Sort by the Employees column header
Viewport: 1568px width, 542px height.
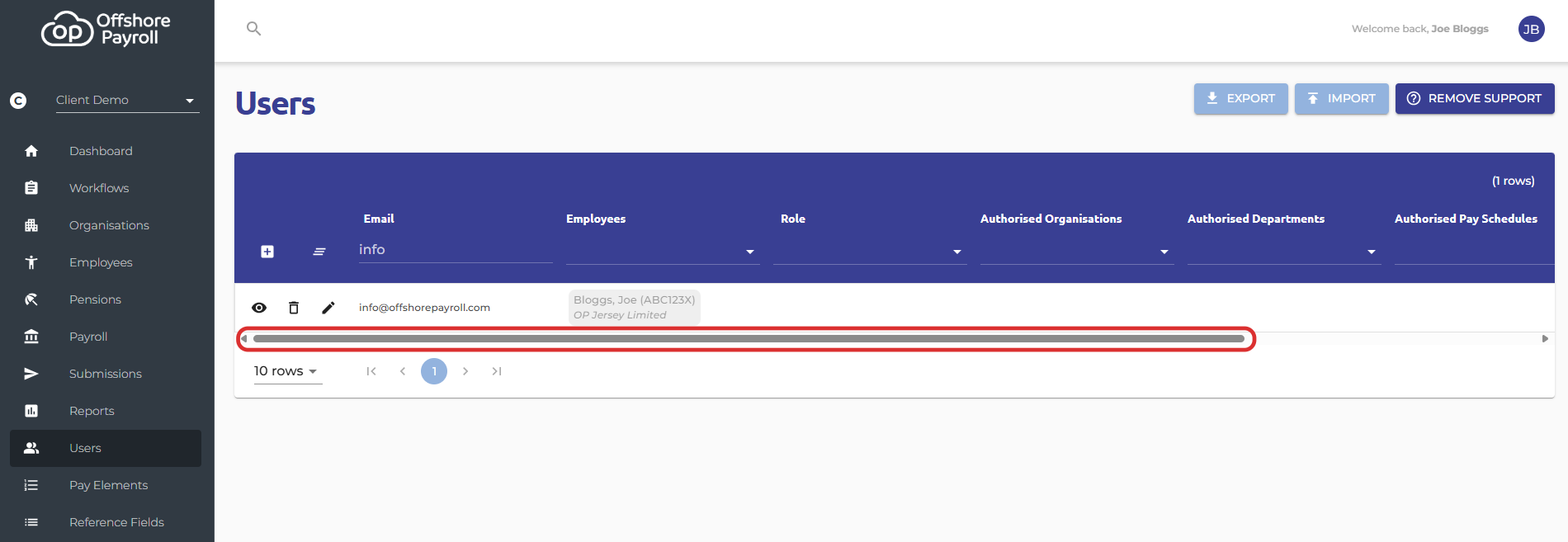(x=596, y=219)
